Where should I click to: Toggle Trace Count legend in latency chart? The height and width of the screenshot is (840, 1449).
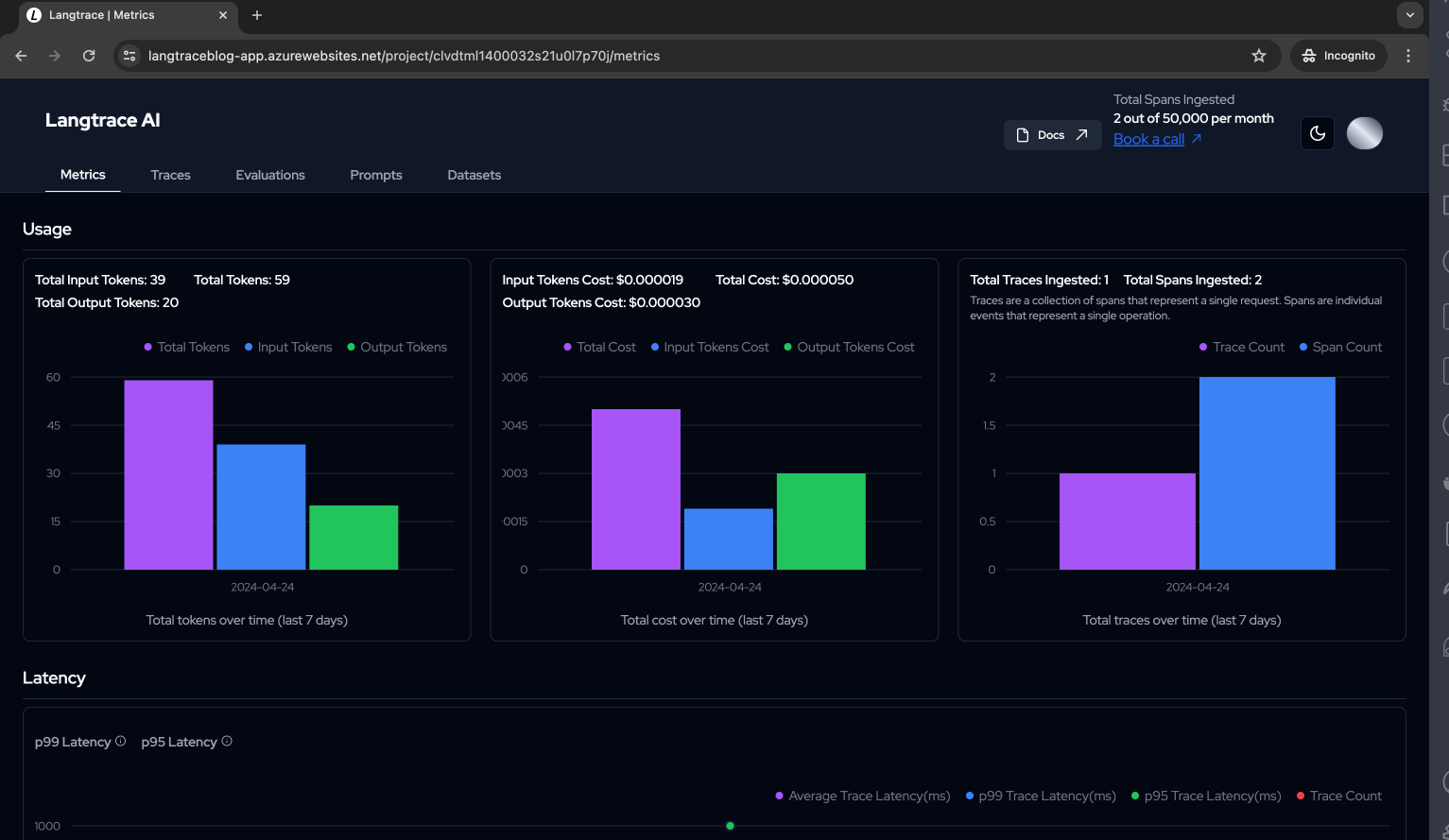coord(1339,796)
